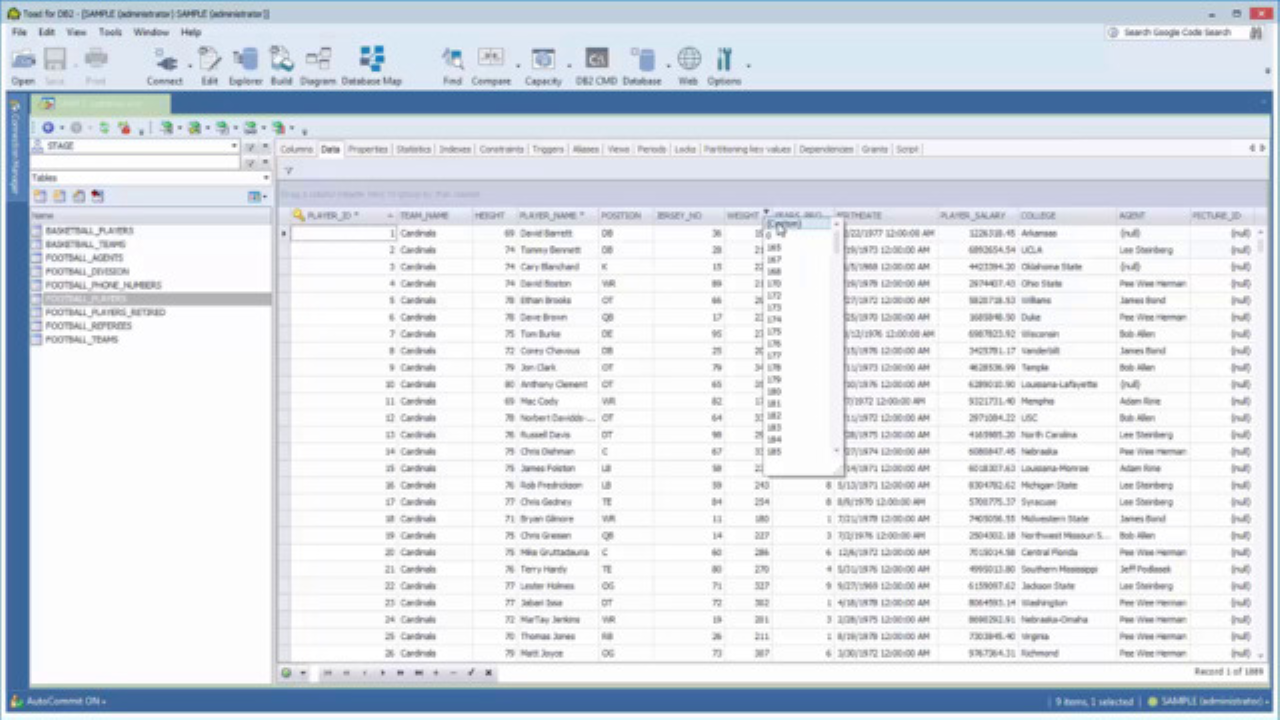Jump to the last record with navigator
The image size is (1280, 720).
click(x=417, y=673)
